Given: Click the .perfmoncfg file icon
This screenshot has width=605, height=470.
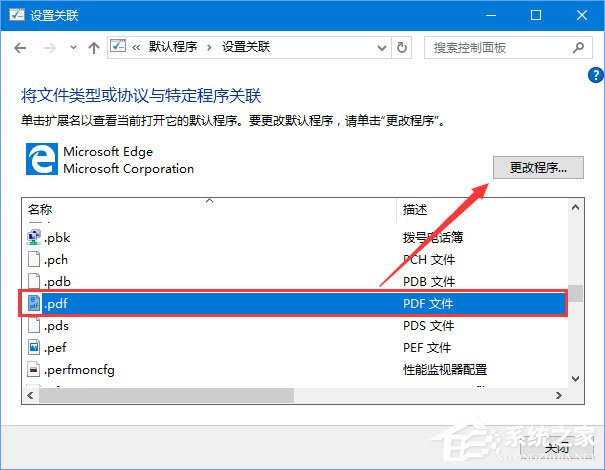Looking at the screenshot, I should pos(34,369).
